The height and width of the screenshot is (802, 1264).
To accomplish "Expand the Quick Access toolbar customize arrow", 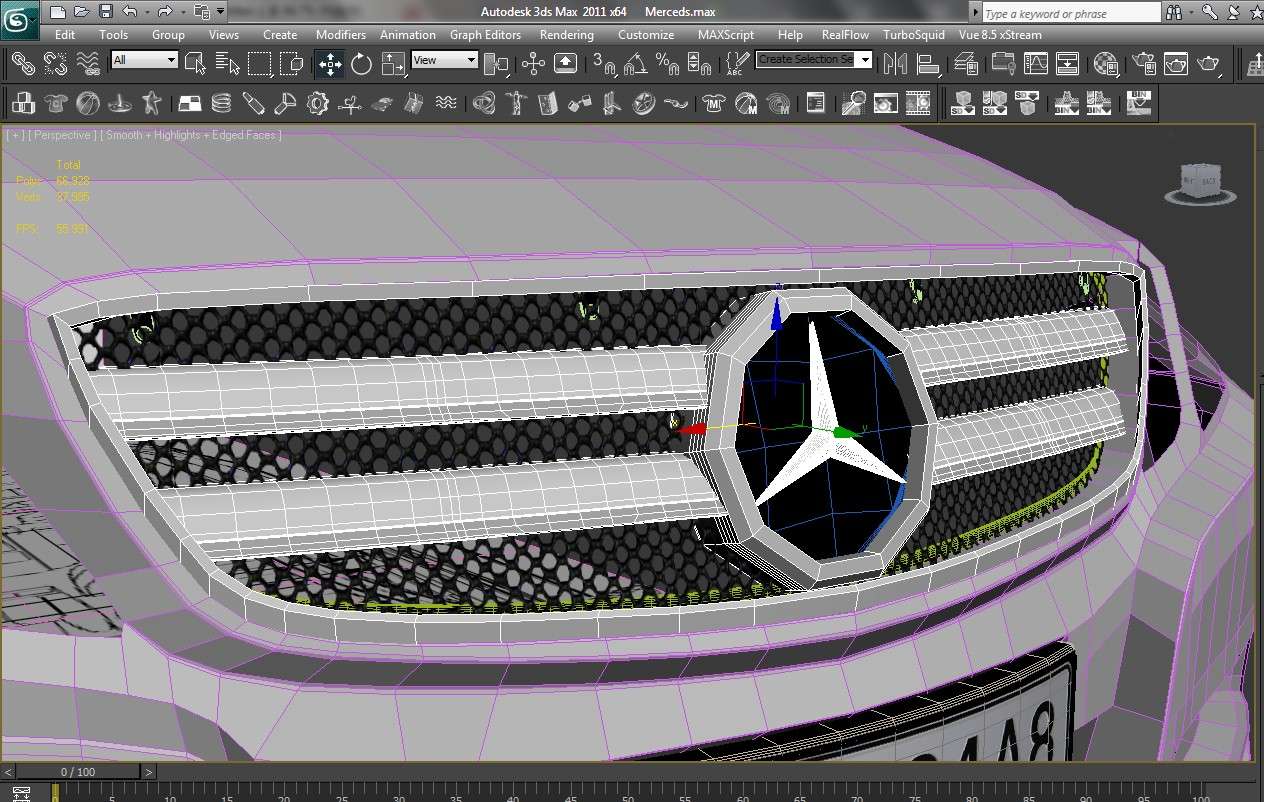I will pos(220,12).
